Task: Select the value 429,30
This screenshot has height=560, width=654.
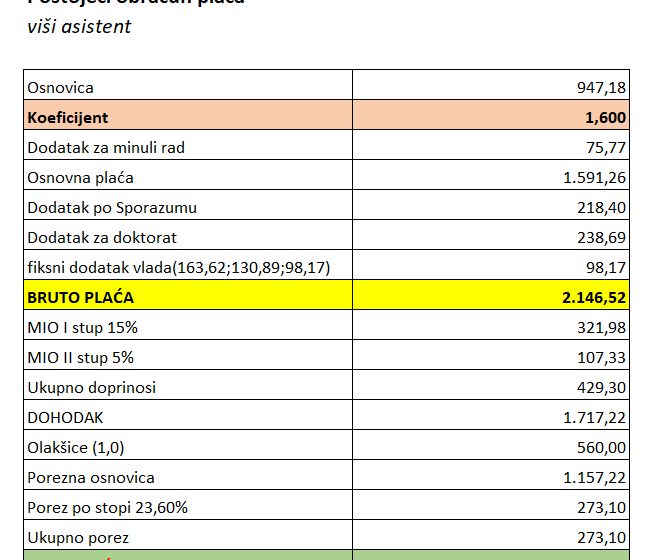Action: (601, 388)
